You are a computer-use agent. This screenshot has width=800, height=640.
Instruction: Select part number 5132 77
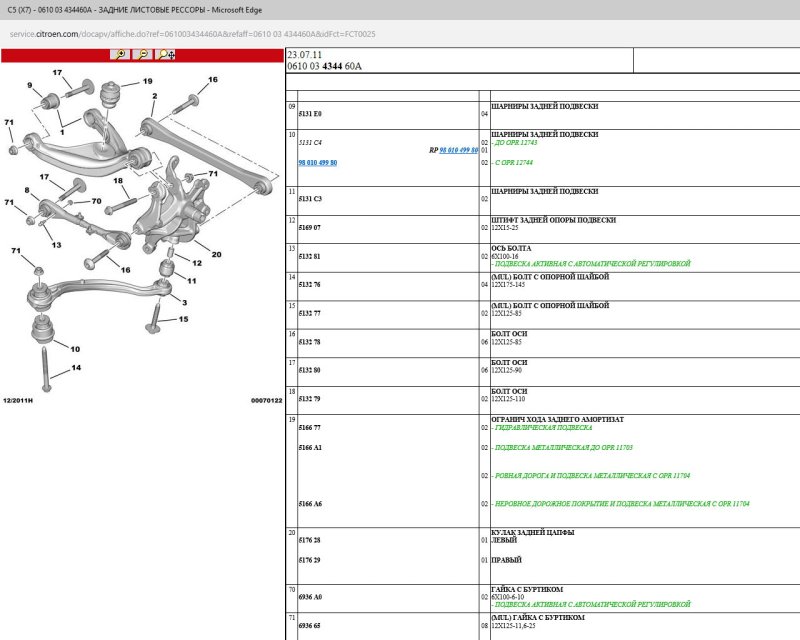point(310,313)
